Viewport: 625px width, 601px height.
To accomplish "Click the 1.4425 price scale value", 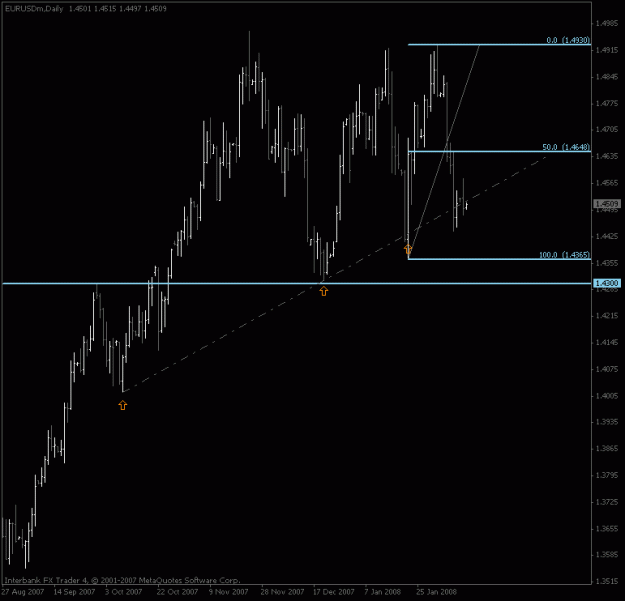I will (607, 236).
